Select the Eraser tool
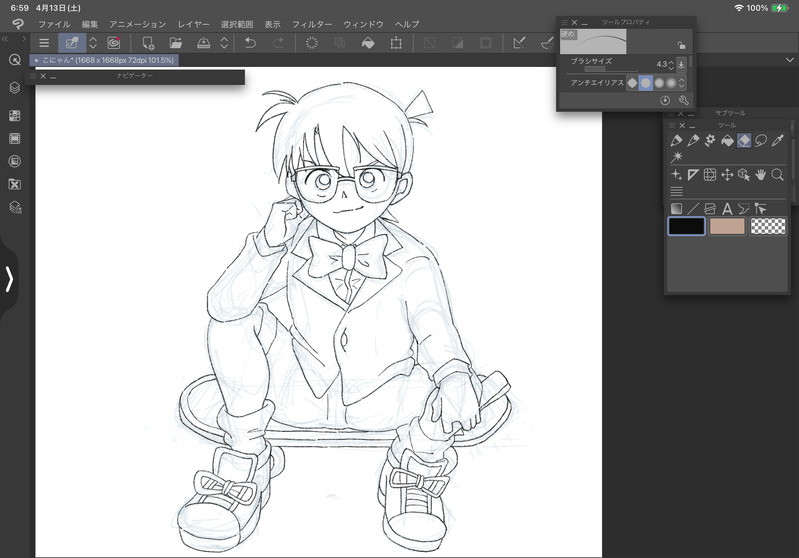This screenshot has height=558, width=799. tap(744, 140)
